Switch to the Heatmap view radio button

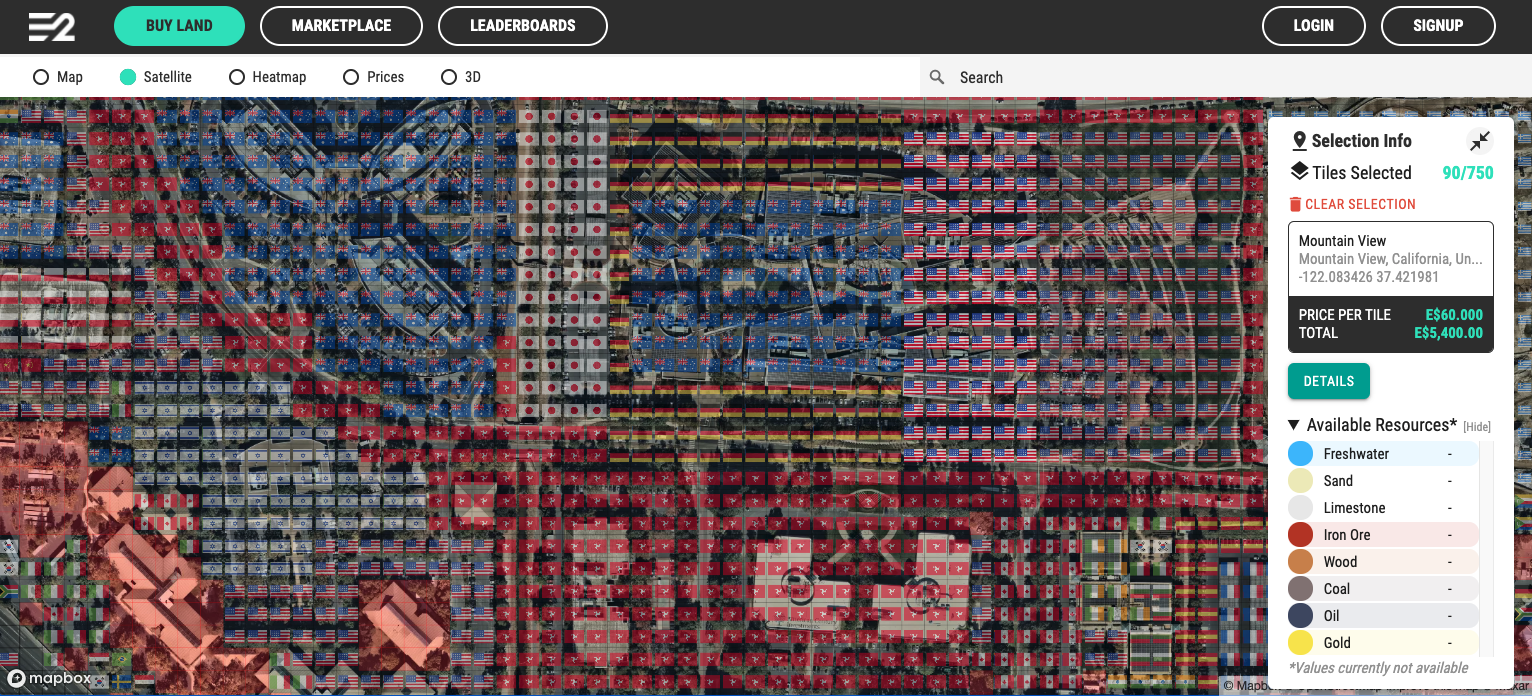(236, 76)
